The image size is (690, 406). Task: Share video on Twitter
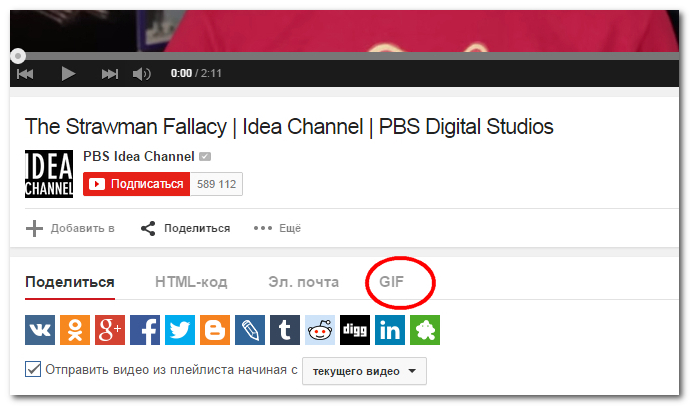[x=180, y=330]
